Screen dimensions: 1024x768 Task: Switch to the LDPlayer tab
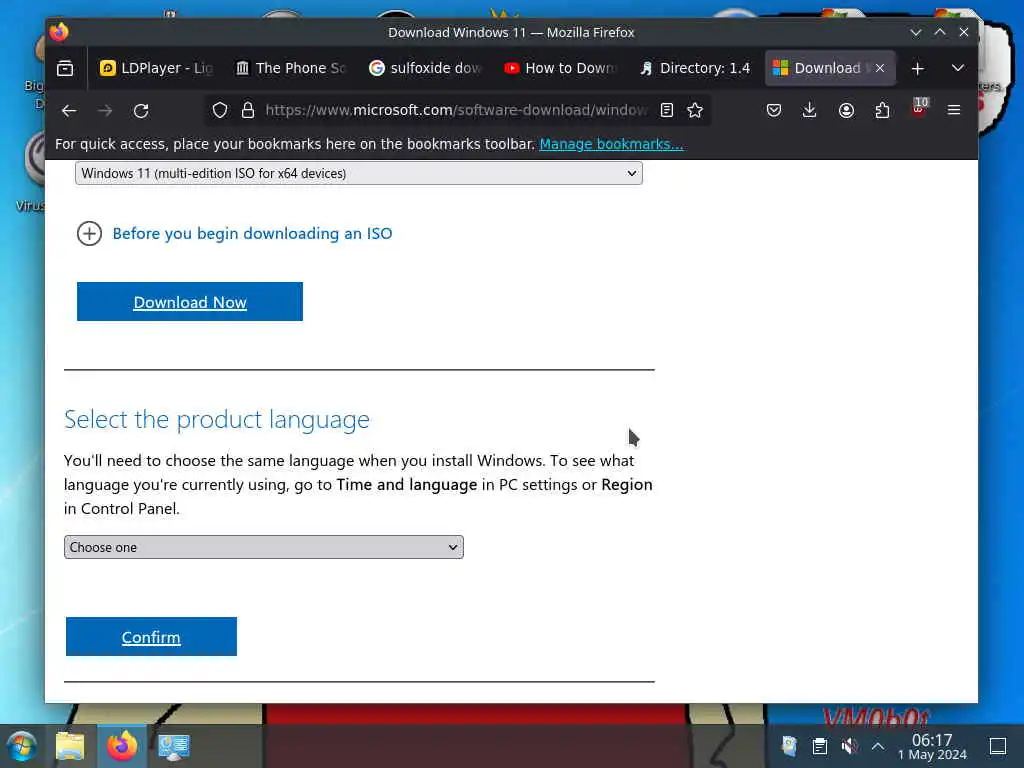pos(156,68)
